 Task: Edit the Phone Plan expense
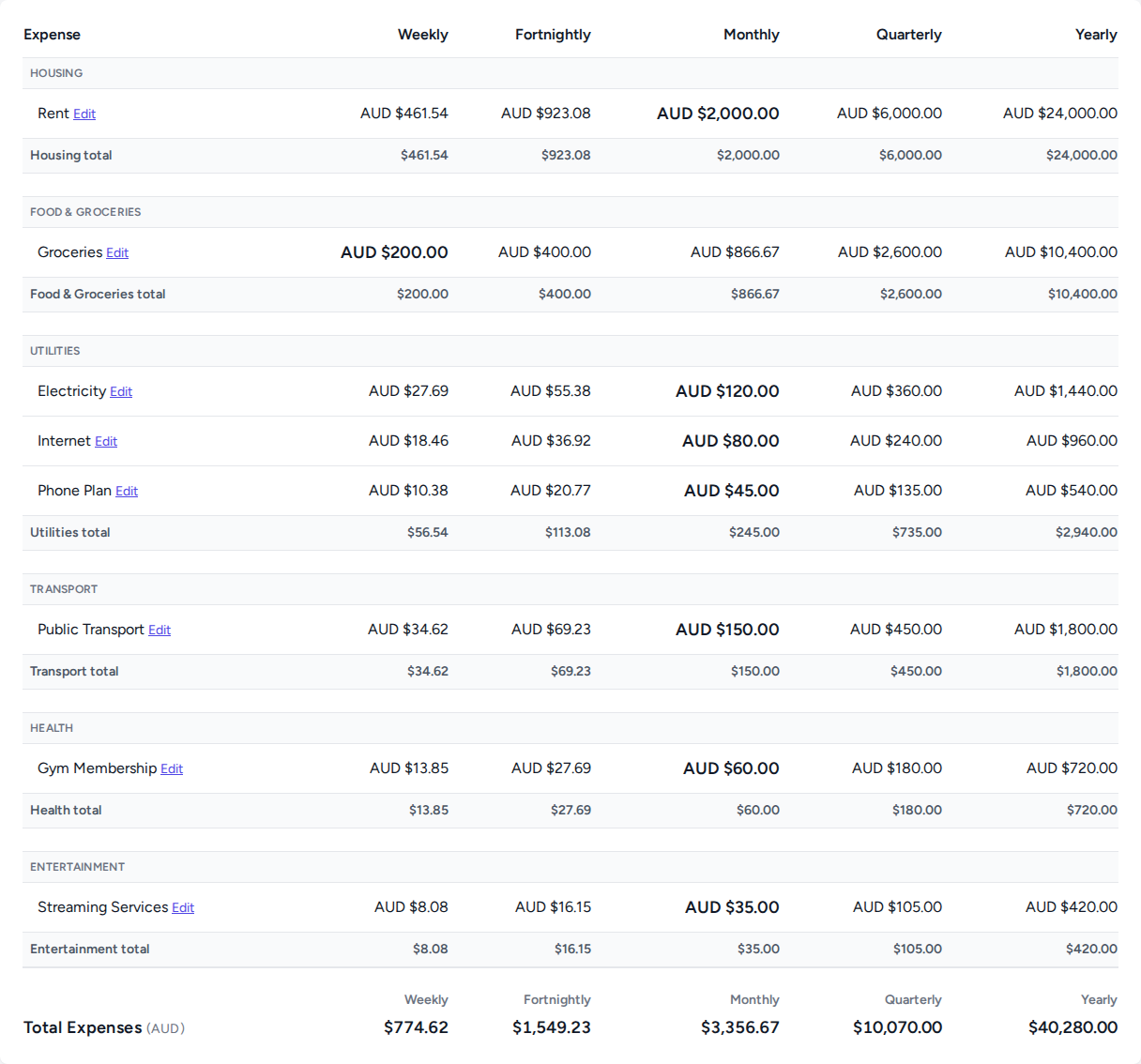tap(127, 491)
